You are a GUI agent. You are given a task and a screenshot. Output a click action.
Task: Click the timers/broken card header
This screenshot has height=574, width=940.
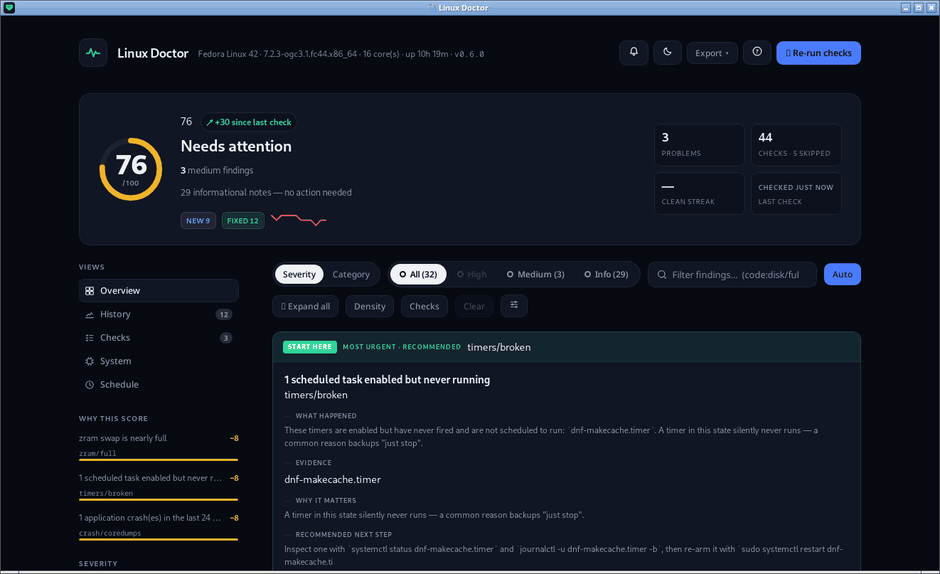pyautogui.click(x=567, y=347)
